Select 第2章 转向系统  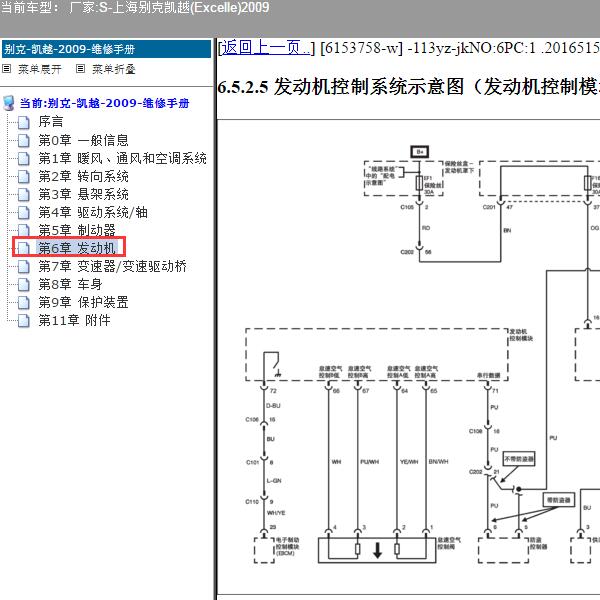pos(83,176)
